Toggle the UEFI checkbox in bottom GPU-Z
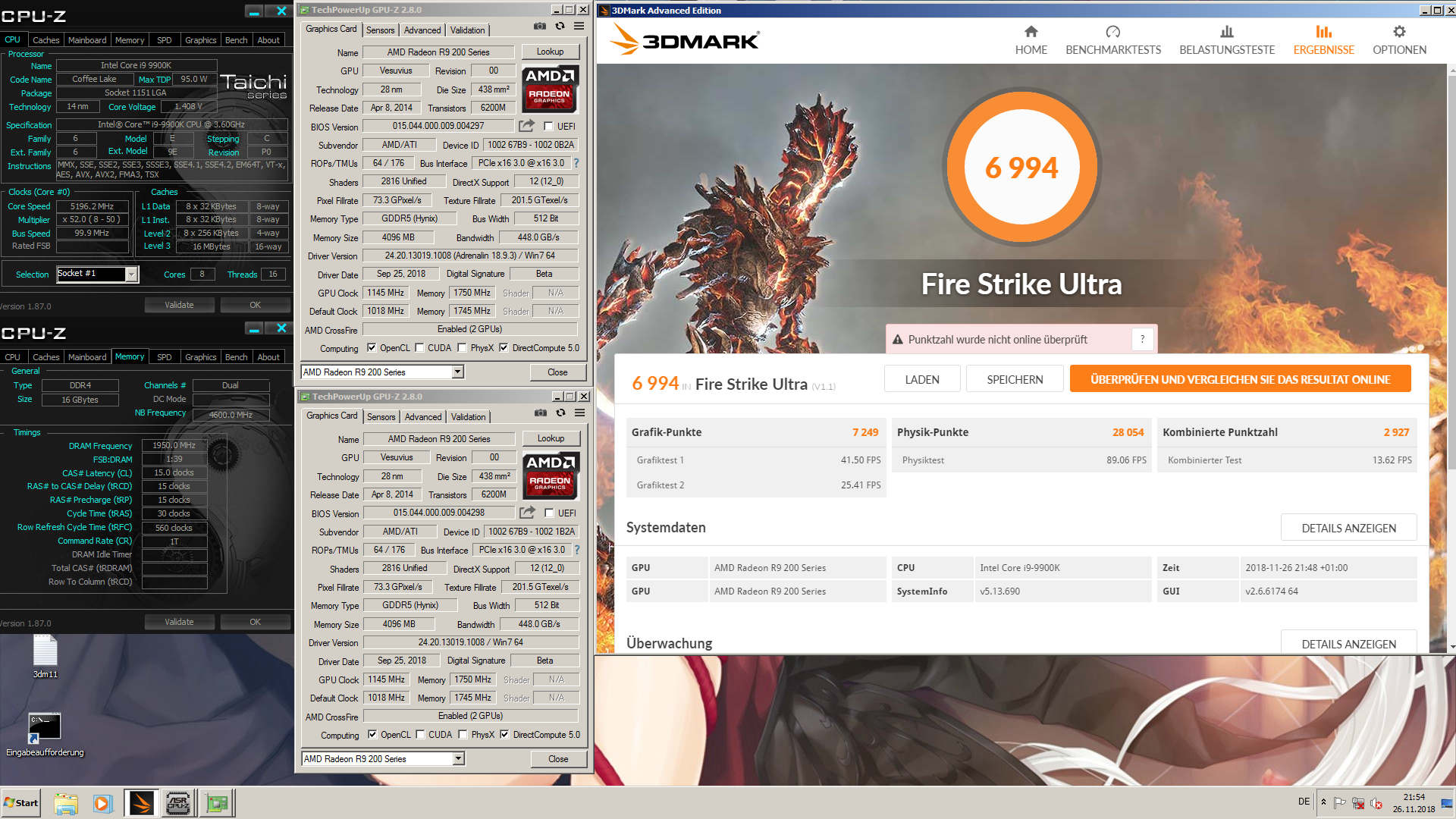Screen dimensions: 1456x819 pyautogui.click(x=549, y=513)
